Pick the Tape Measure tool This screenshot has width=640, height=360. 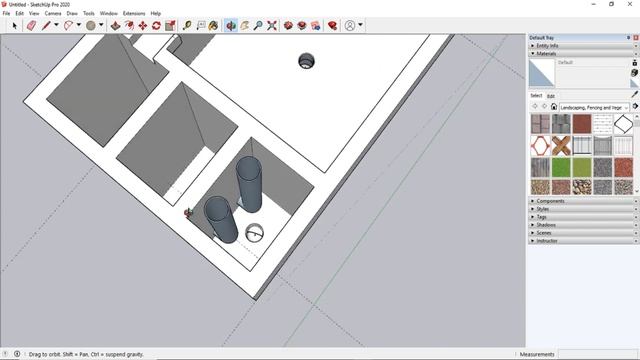coord(187,25)
